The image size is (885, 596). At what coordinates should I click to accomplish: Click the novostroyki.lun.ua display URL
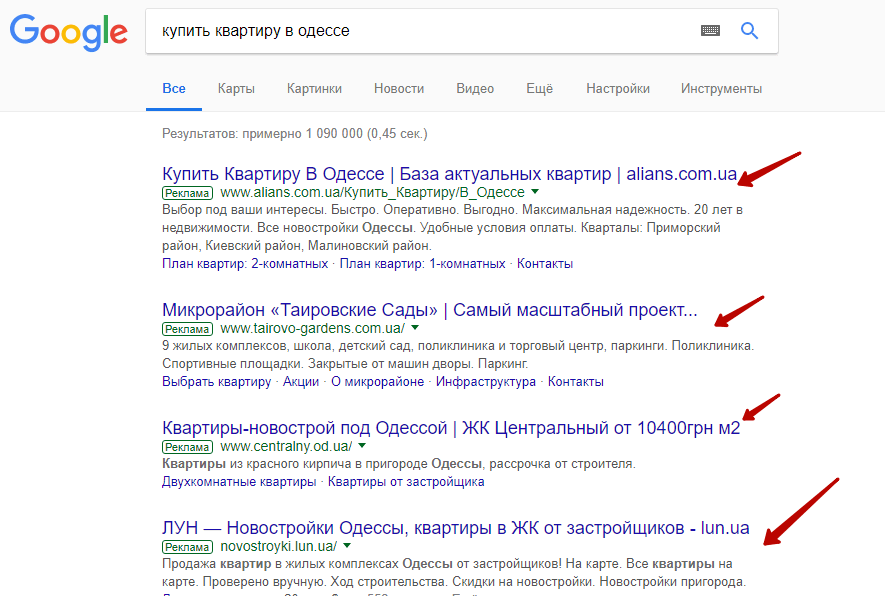(x=278, y=546)
